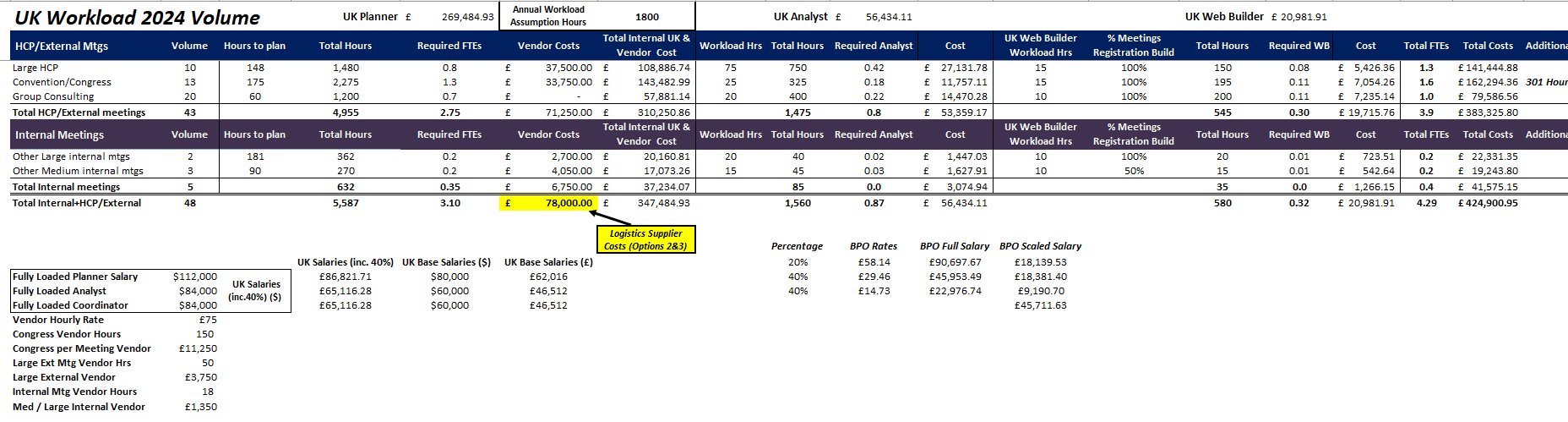This screenshot has height=422, width=1568.
Task: Click the Convention/Congress total hours 2,275
Action: click(x=346, y=82)
